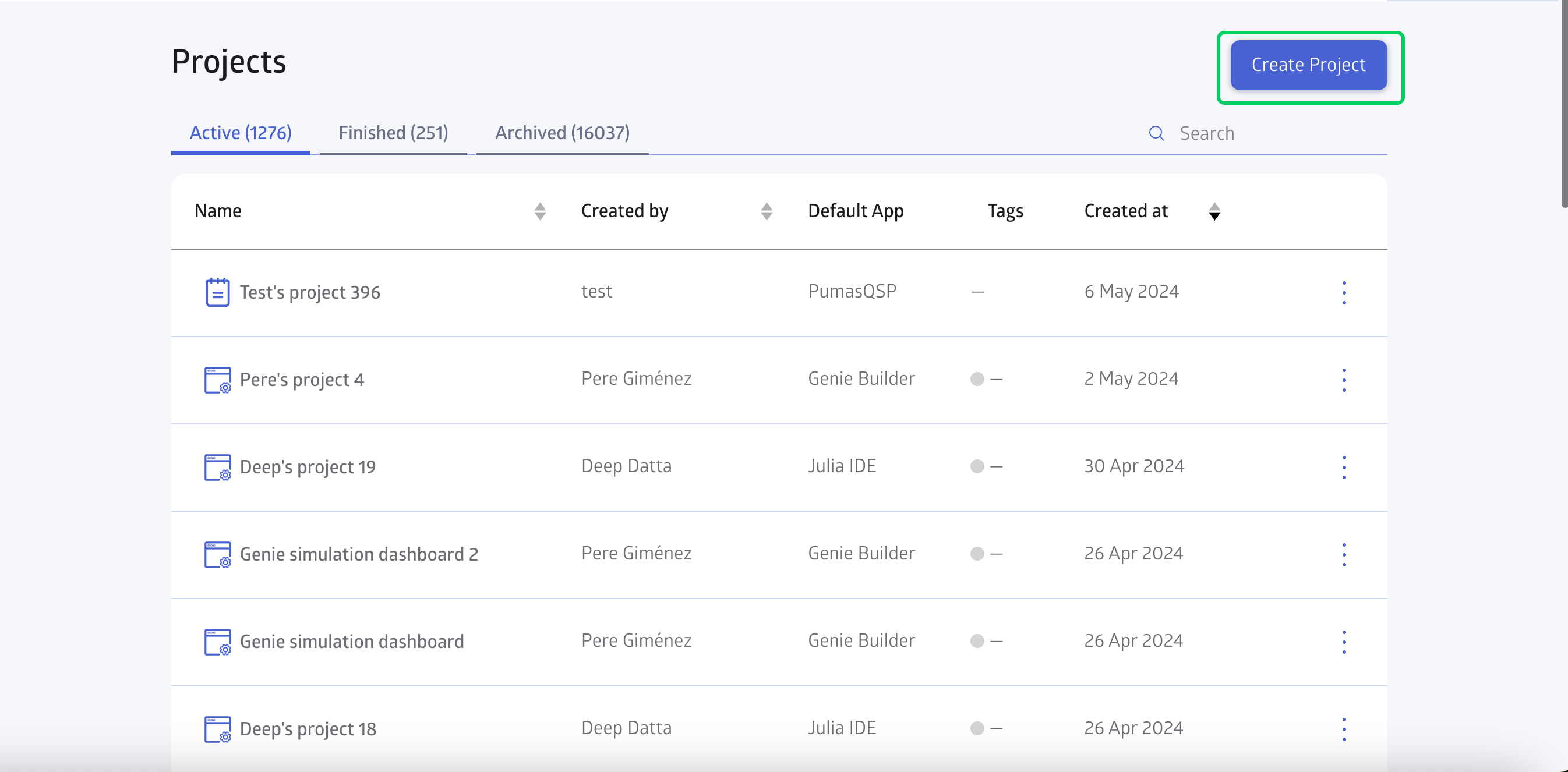Open kebab menu of 'Genie simulation dashboard' 26 Apr row
Screen dimensions: 1568x772
click(1344, 642)
